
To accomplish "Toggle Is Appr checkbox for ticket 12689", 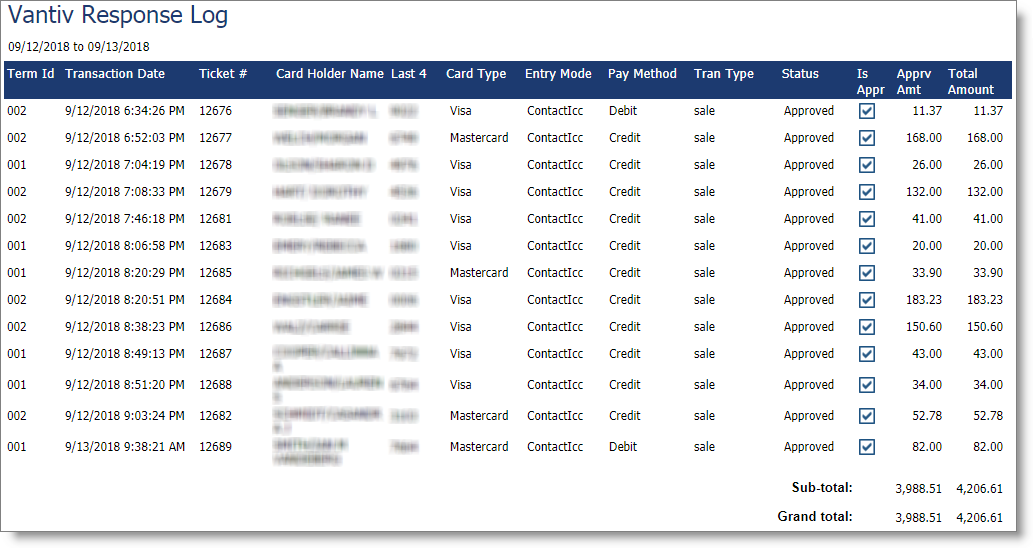I will [x=867, y=447].
